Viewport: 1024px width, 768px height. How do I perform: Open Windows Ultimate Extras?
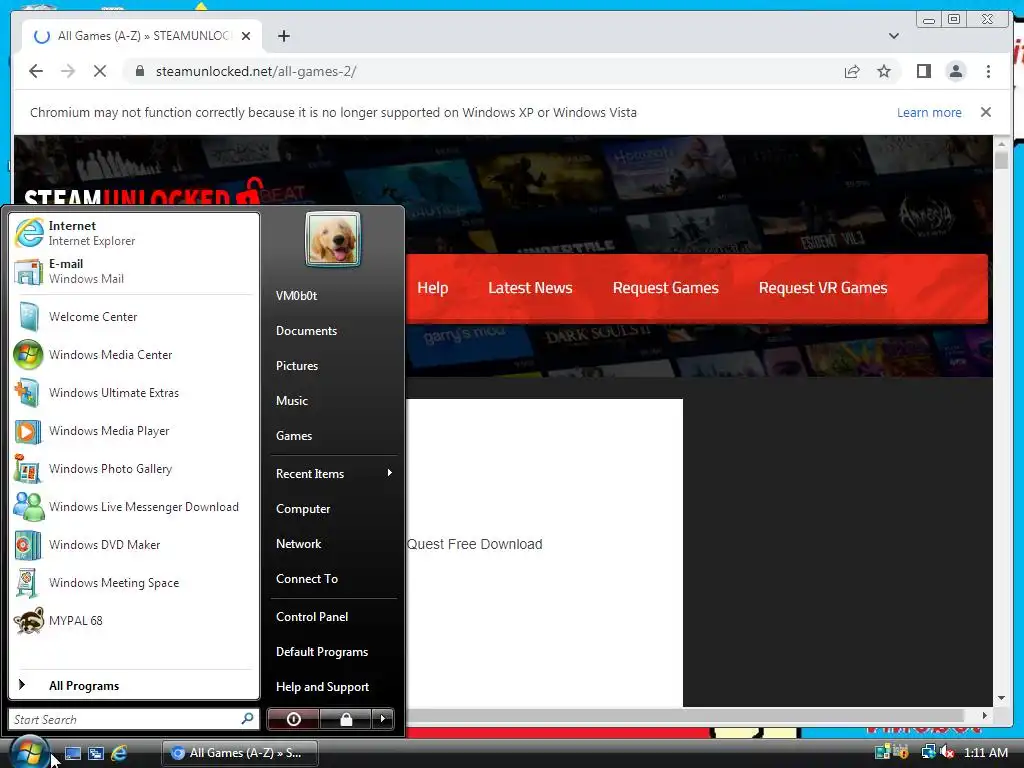tap(134, 392)
